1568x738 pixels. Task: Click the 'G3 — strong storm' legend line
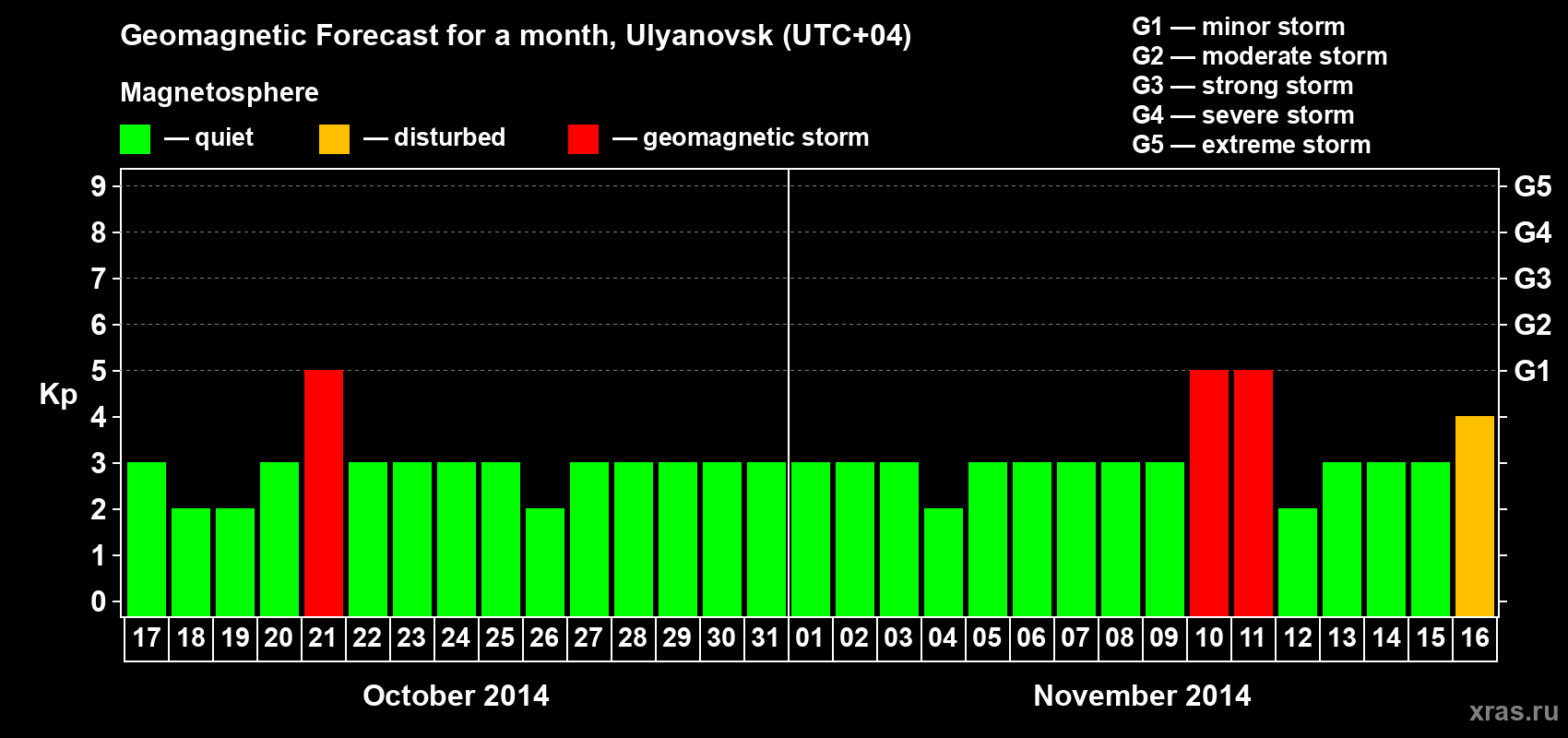click(1242, 86)
